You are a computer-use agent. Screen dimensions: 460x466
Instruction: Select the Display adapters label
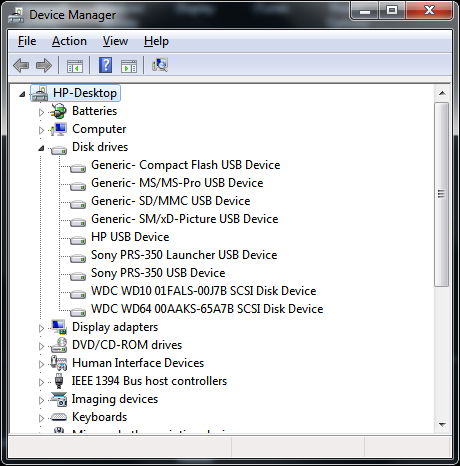115,327
